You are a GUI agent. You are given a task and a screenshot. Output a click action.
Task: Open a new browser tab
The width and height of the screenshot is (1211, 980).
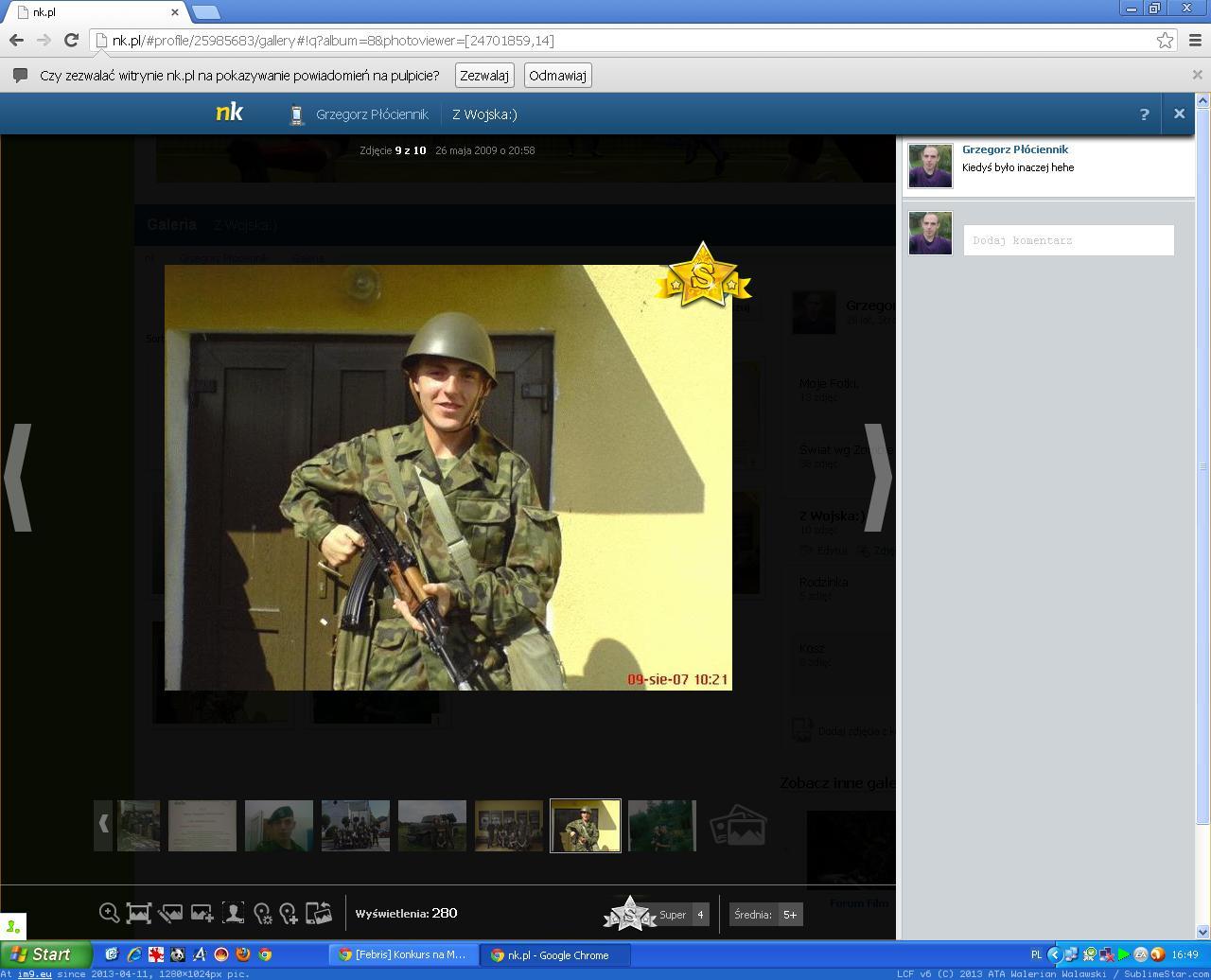click(x=206, y=12)
